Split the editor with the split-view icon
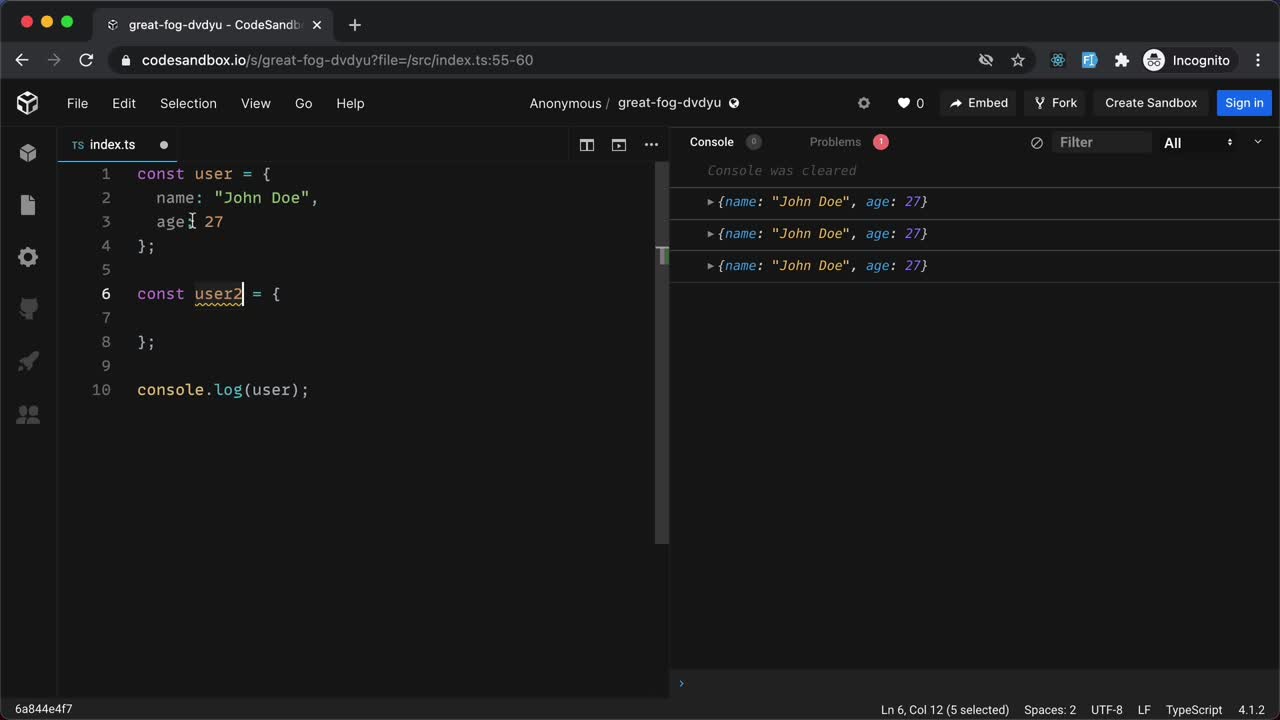 point(587,144)
